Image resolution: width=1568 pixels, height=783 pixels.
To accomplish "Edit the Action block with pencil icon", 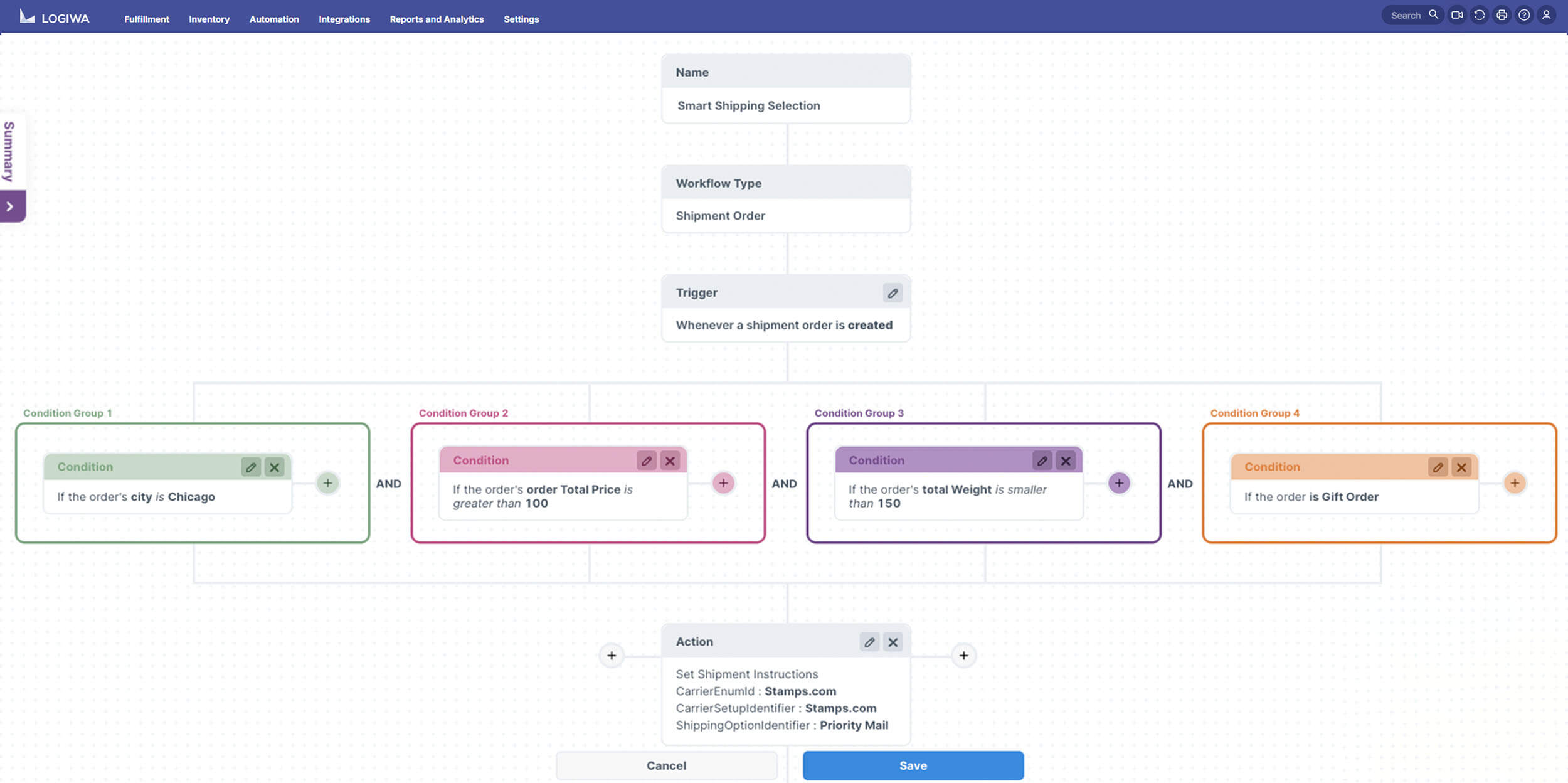I will [x=869, y=642].
